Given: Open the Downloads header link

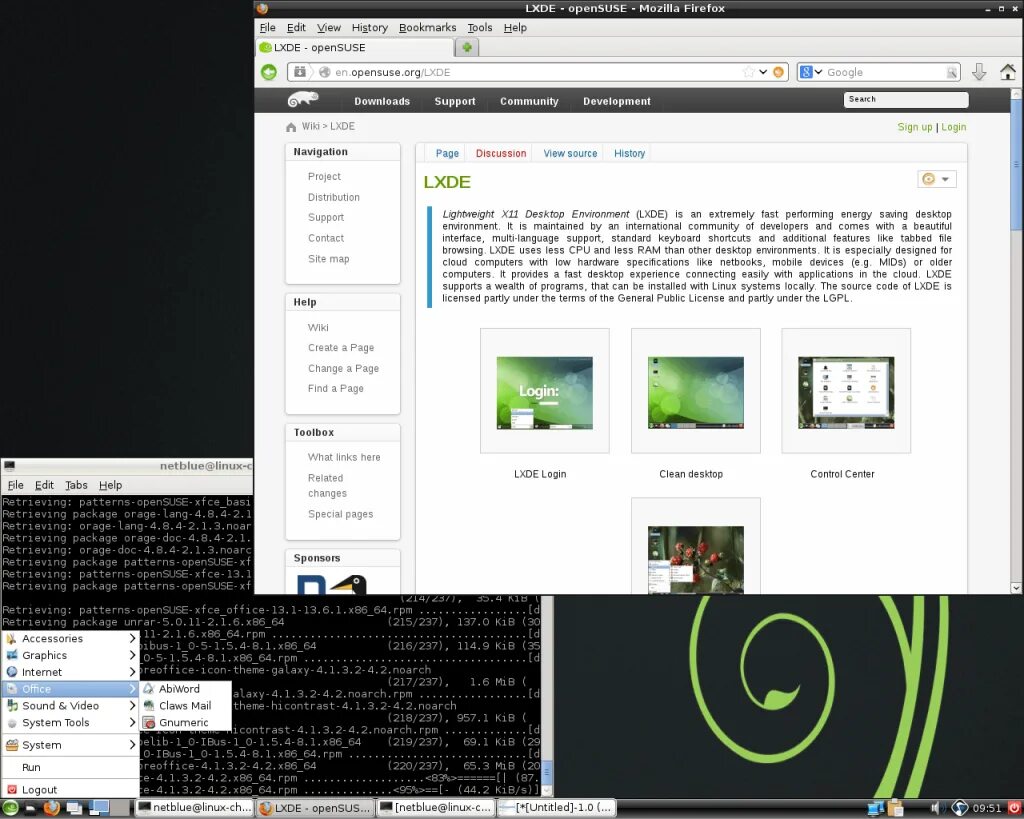Looking at the screenshot, I should (x=382, y=101).
